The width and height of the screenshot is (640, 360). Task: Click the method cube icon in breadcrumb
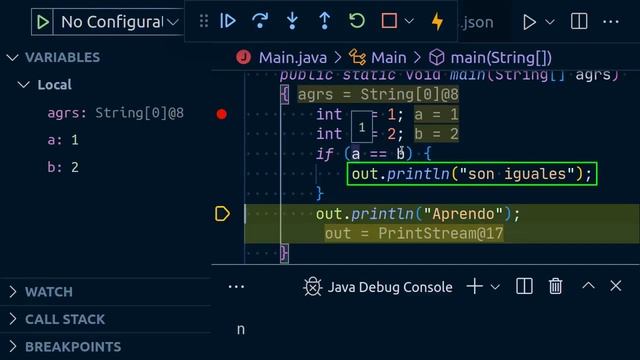point(436,58)
